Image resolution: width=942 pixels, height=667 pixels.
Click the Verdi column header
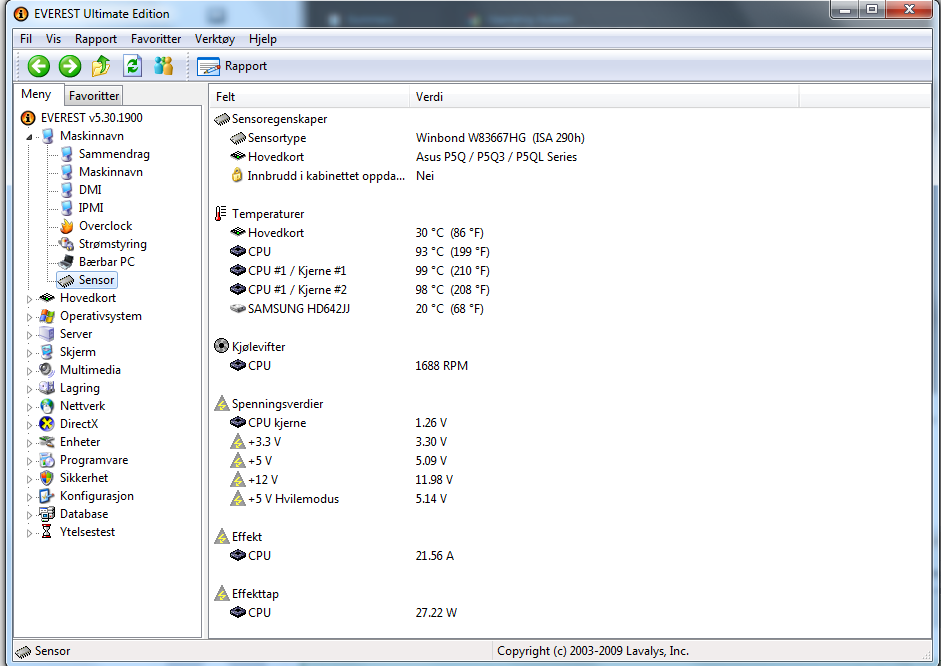[x=604, y=97]
